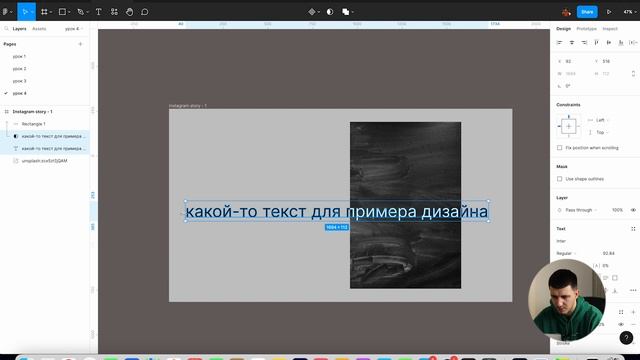Align selection to the bottom
Viewport: 640px width, 360px height.
coord(621,42)
